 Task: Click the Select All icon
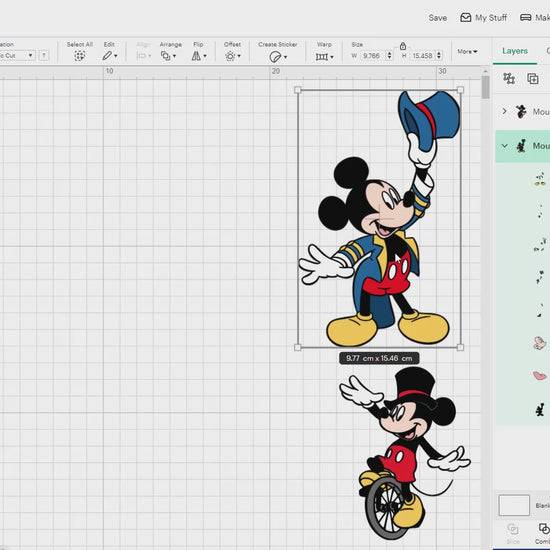(80, 56)
